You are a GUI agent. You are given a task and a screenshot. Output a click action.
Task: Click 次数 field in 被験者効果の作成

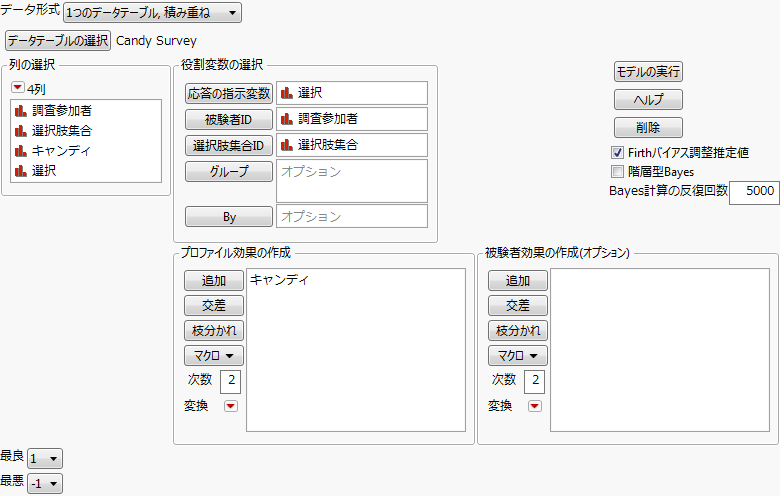pos(534,381)
